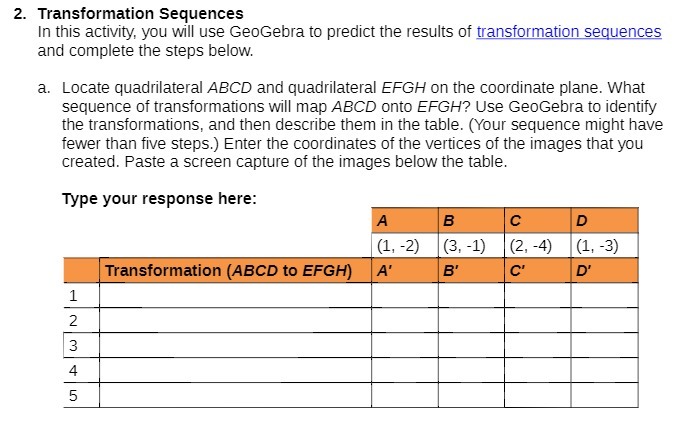
Task: Click row 4 Transformation description cell
Action: click(235, 370)
